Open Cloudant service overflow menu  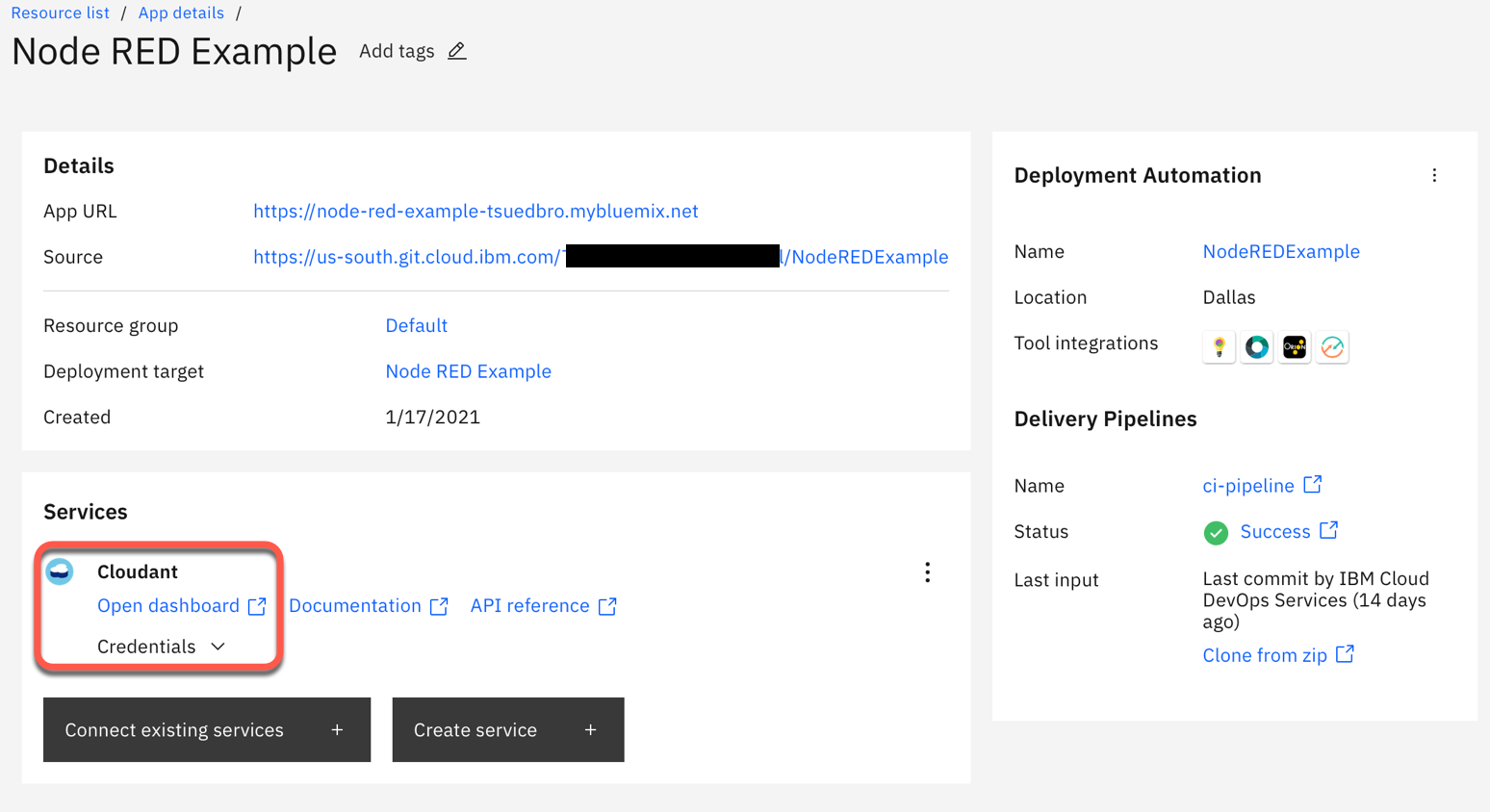[927, 572]
